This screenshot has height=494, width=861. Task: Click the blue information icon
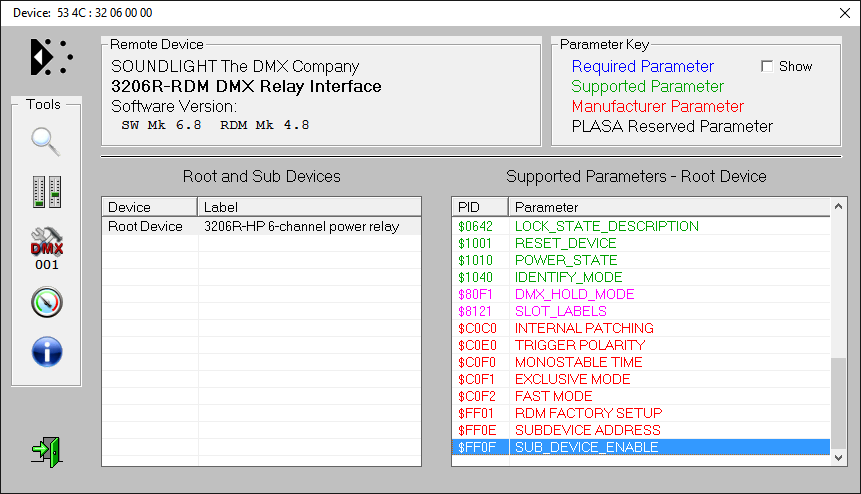tap(46, 351)
